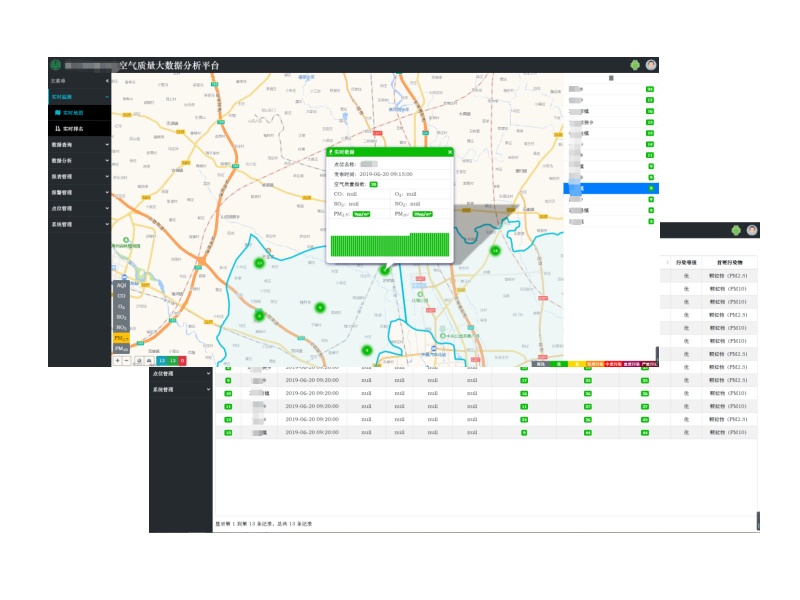Viewport: 800px width, 600px height.
Task: Collapse the sidebar using the 主菜单 arrow
Action: 106,80
